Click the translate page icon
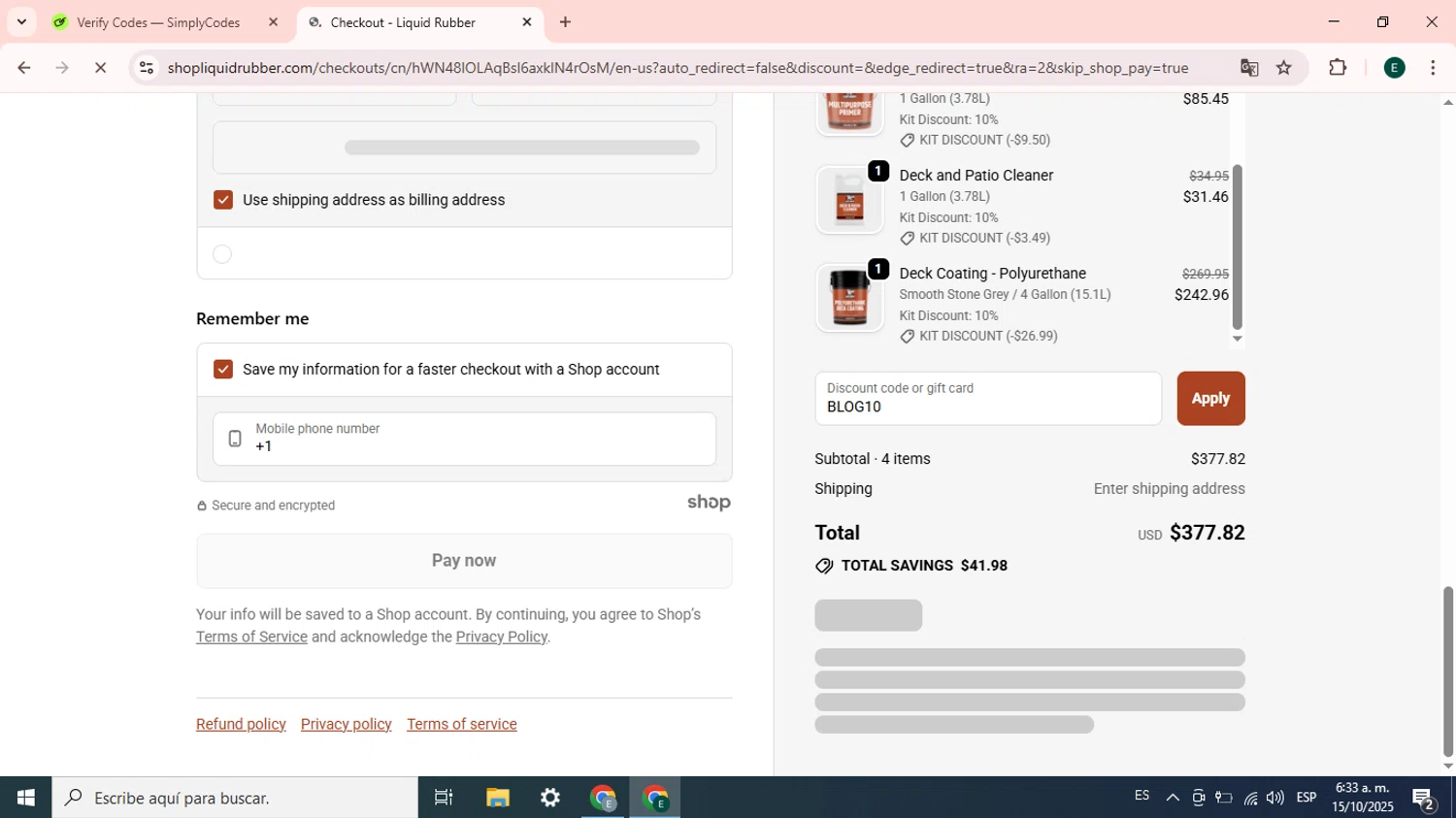The width and height of the screenshot is (1456, 818). (x=1249, y=68)
